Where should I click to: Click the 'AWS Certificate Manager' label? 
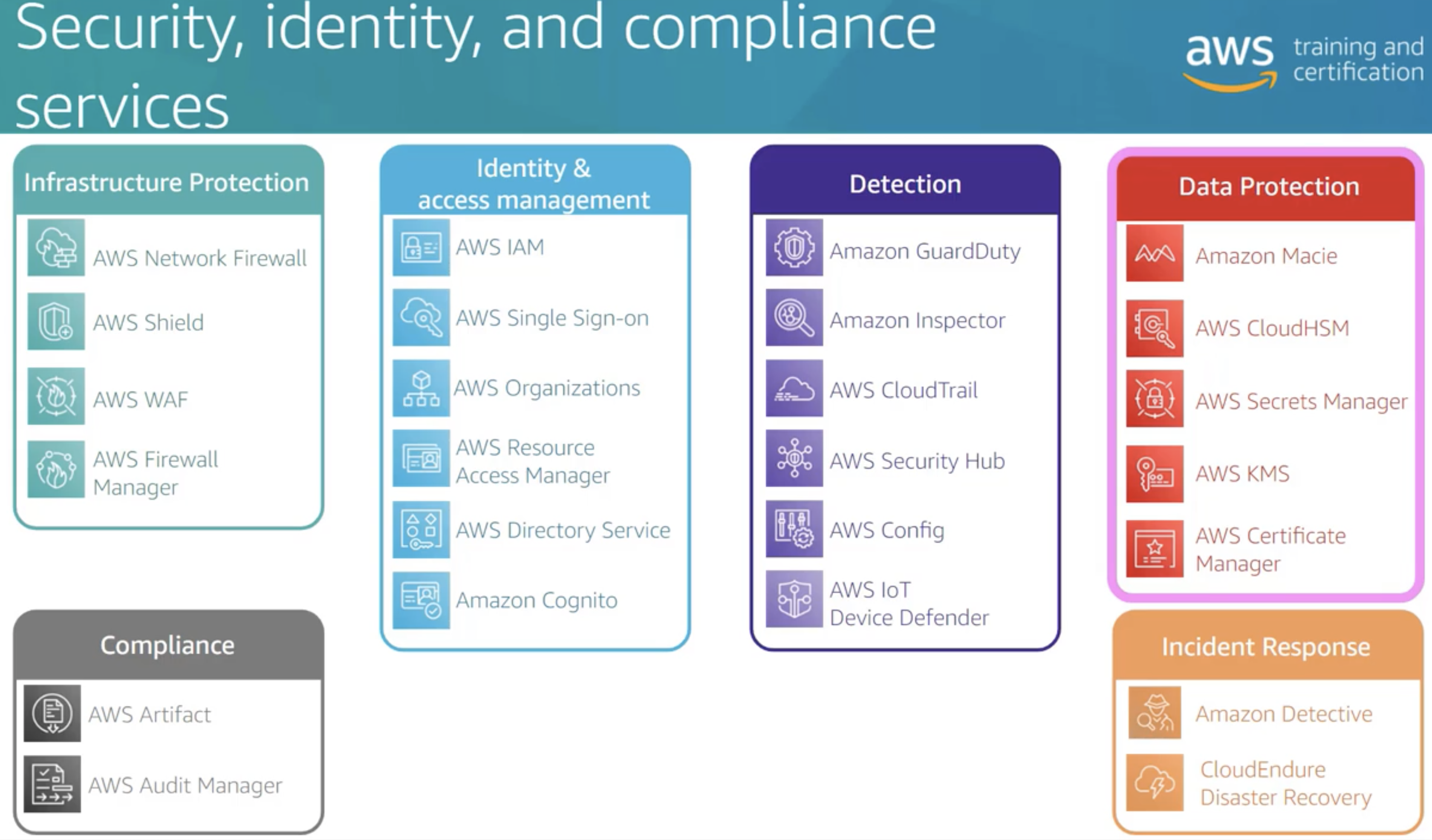(x=1270, y=550)
